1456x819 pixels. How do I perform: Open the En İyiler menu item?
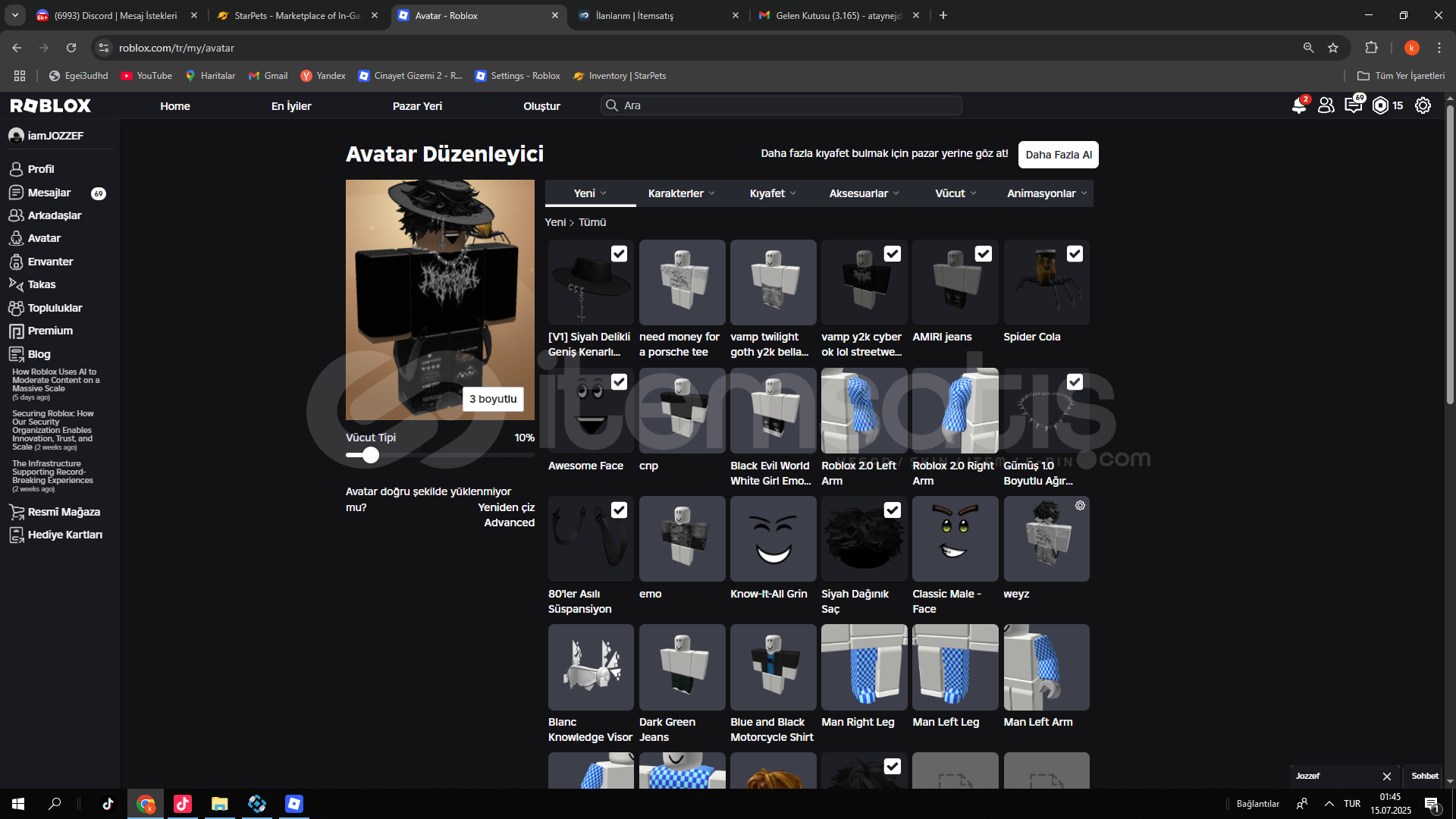tap(291, 106)
